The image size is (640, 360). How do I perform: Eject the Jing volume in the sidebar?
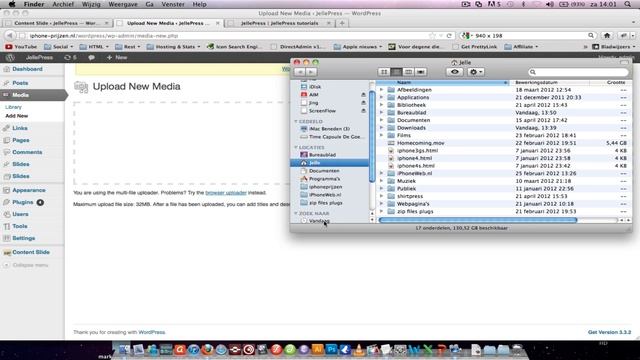pyautogui.click(x=363, y=103)
